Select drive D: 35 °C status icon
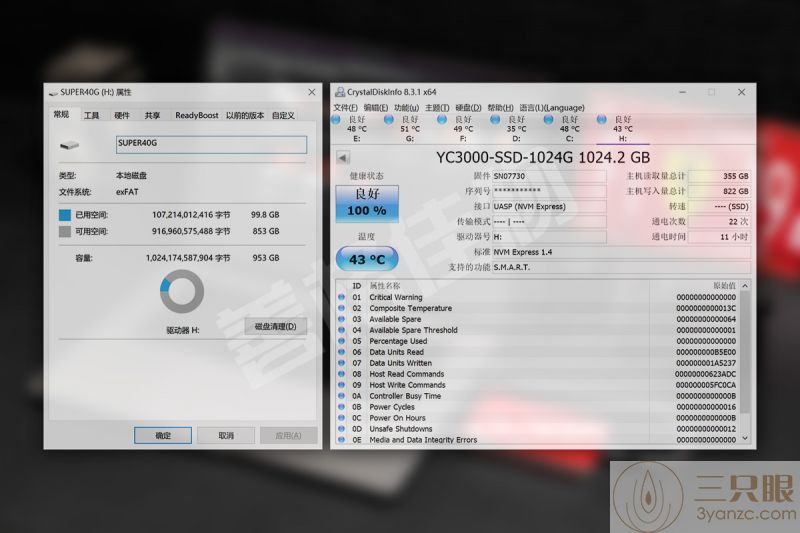Image resolution: width=800 pixels, height=533 pixels. pos(495,120)
